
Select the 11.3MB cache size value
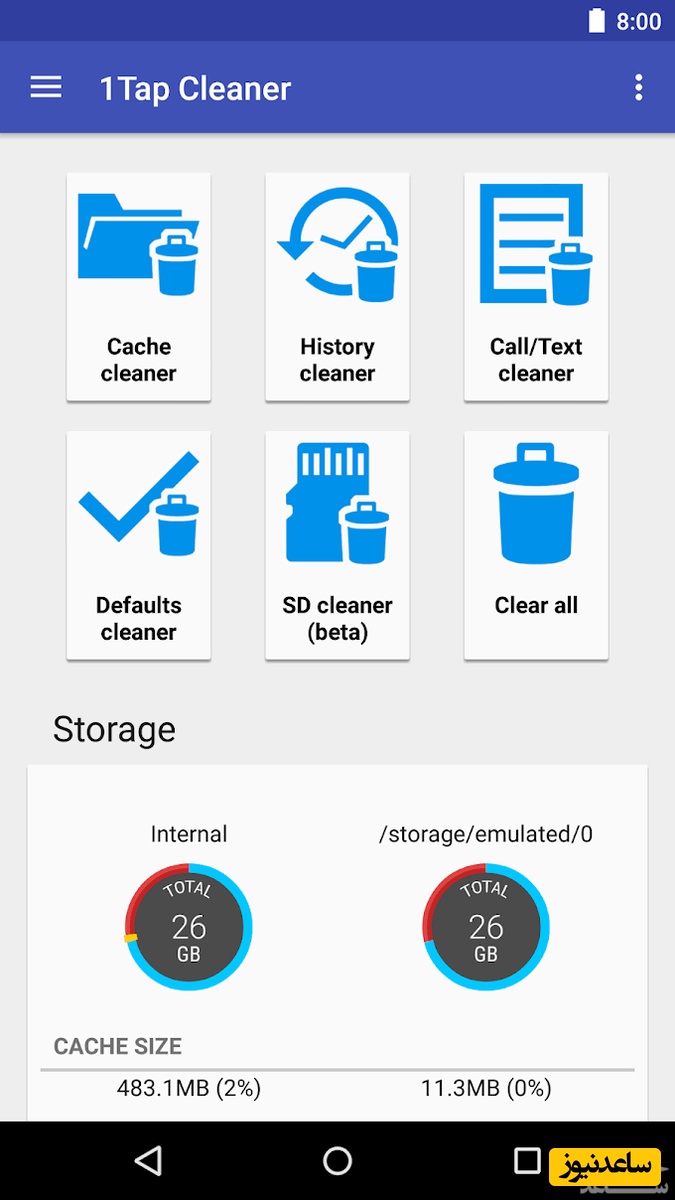[485, 1087]
